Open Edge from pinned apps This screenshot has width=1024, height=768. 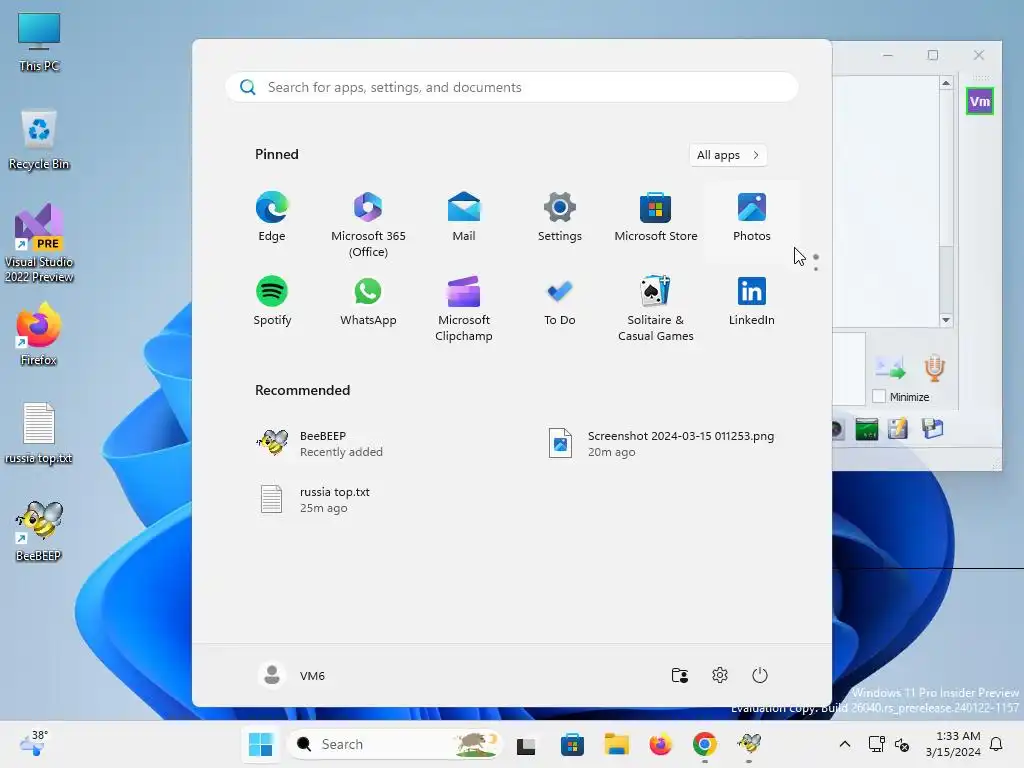(272, 217)
